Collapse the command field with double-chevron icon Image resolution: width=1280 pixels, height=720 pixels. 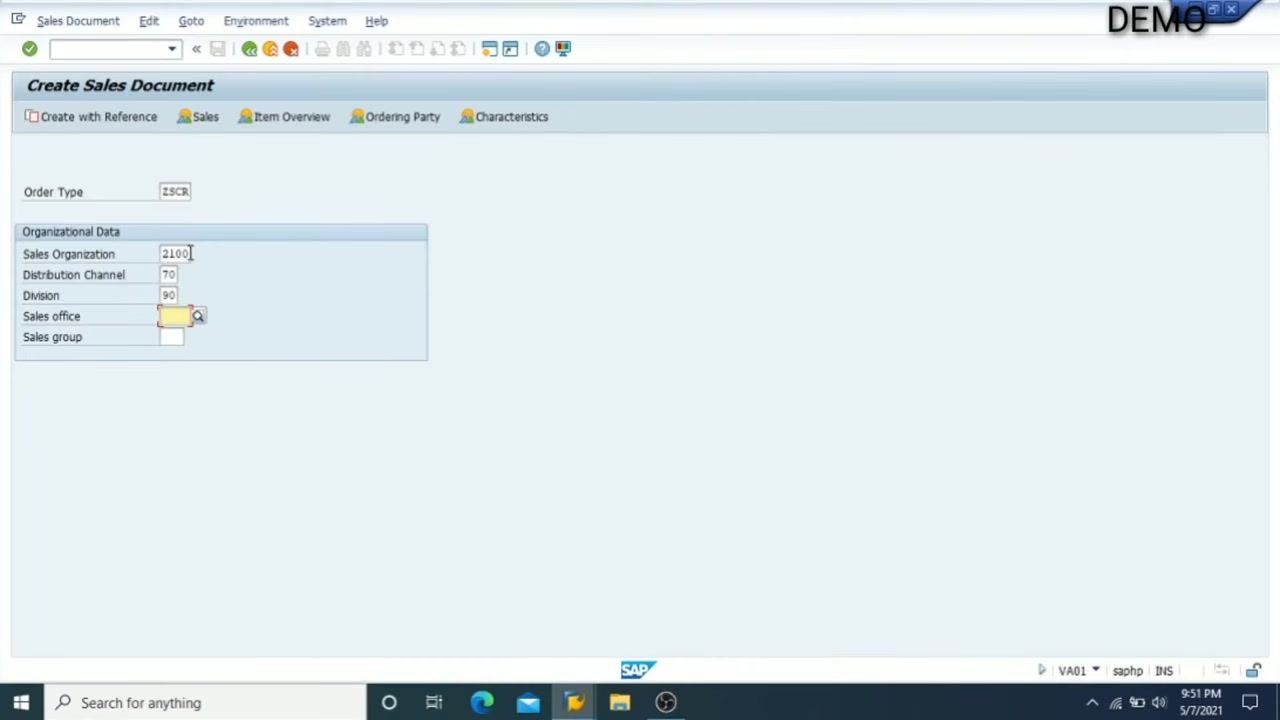(196, 49)
